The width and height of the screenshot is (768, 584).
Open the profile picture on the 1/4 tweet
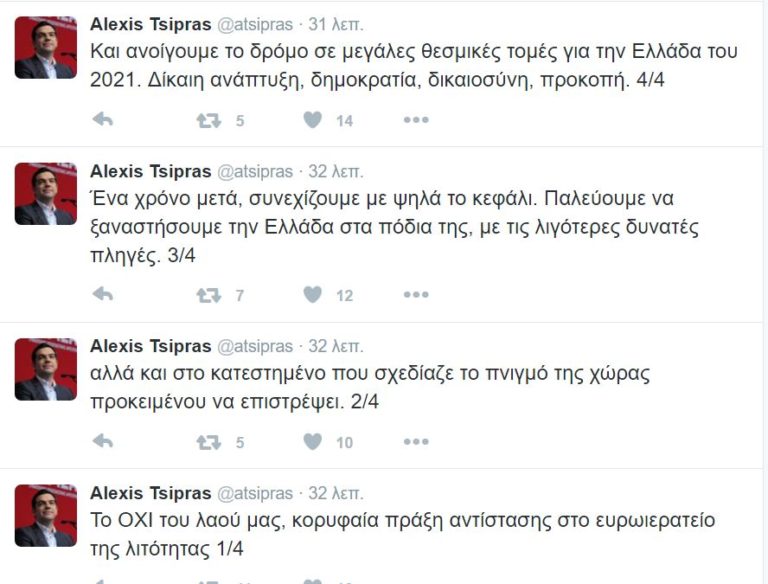[45, 515]
